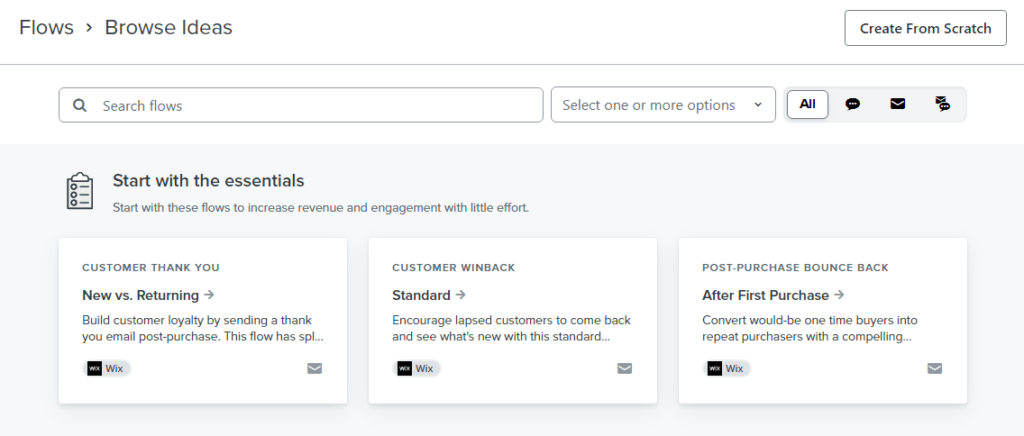This screenshot has width=1024, height=436.
Task: Select the All channel filter toggle
Action: (x=807, y=104)
